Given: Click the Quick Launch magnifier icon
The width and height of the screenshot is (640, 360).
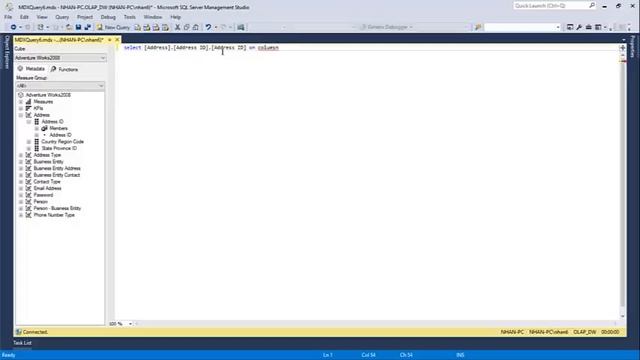Looking at the screenshot, I should click(x=592, y=6).
